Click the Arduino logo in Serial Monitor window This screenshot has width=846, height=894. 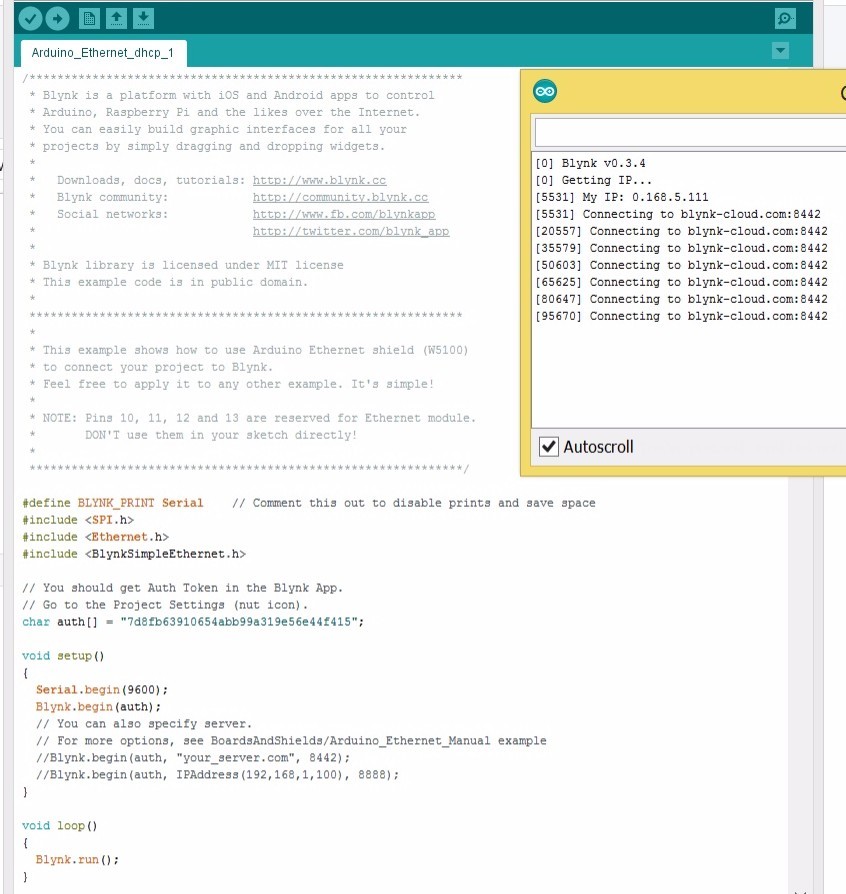click(x=545, y=92)
